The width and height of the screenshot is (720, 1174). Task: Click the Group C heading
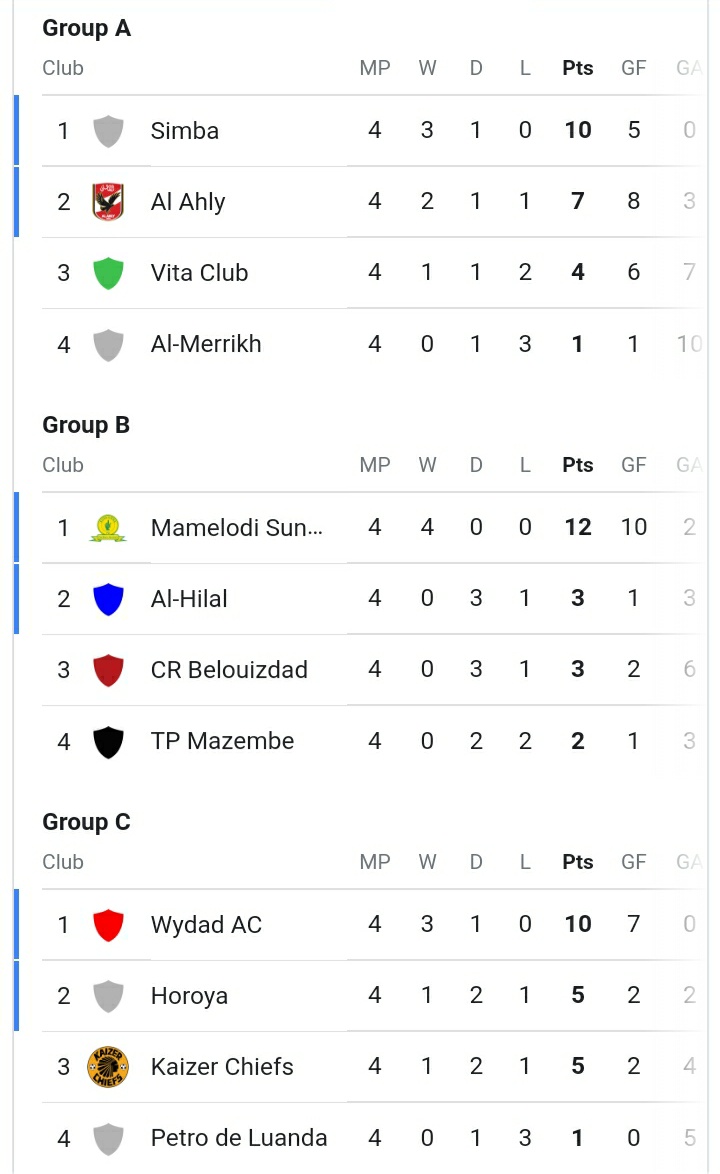(86, 822)
